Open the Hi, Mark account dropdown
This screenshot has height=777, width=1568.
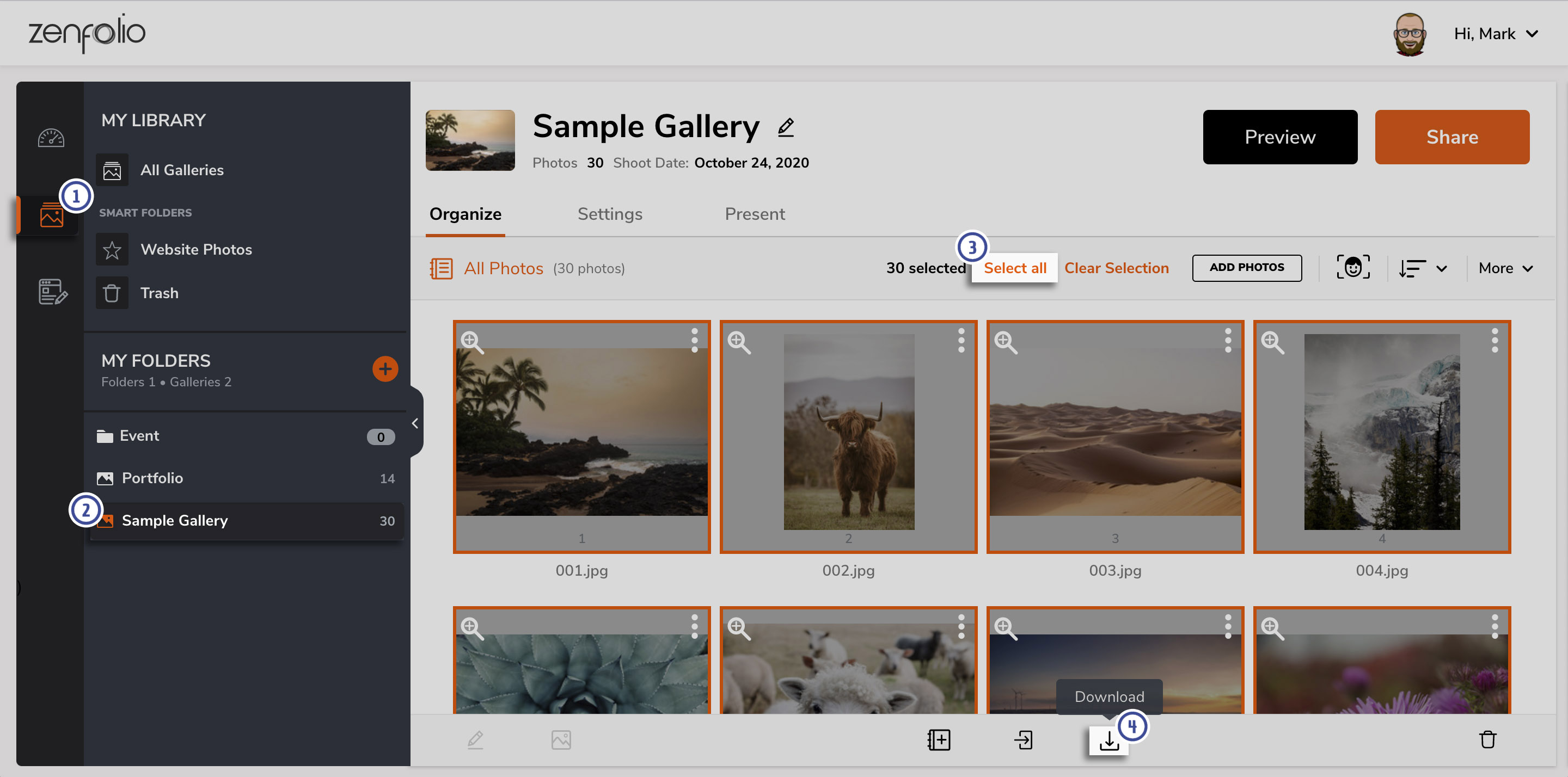pyautogui.click(x=1496, y=34)
